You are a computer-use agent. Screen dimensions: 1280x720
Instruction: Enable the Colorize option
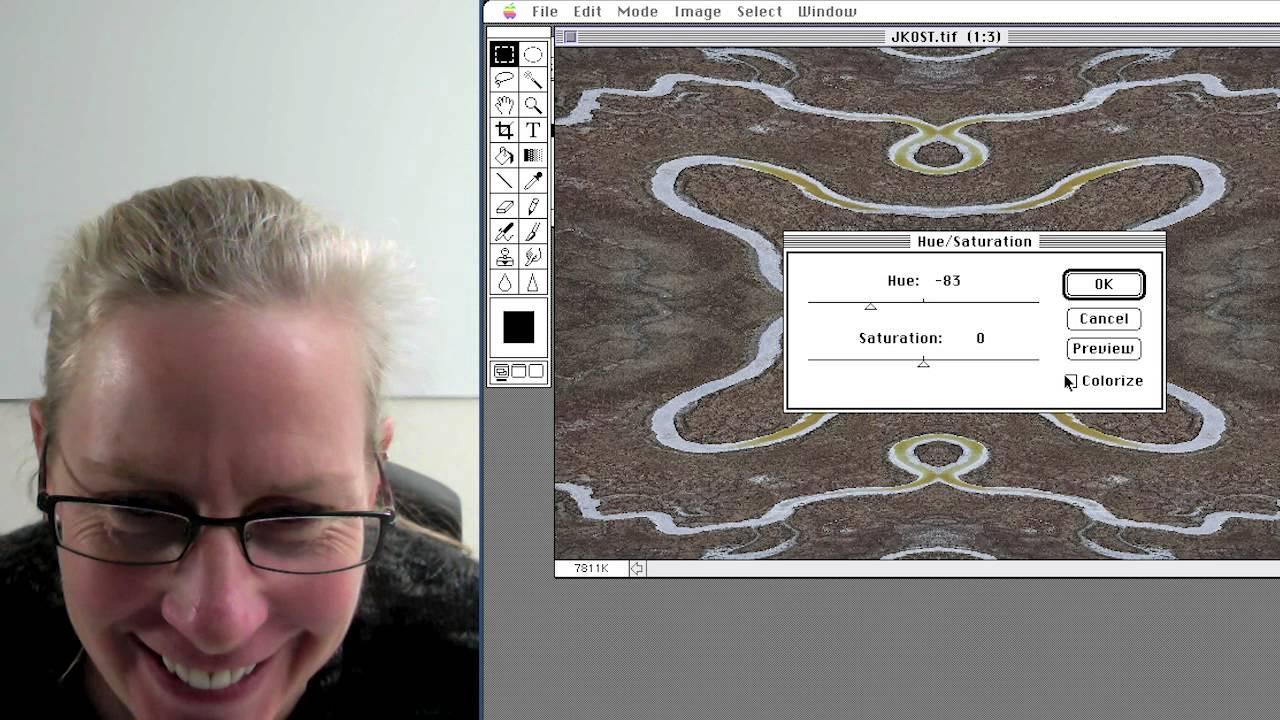(x=1070, y=381)
